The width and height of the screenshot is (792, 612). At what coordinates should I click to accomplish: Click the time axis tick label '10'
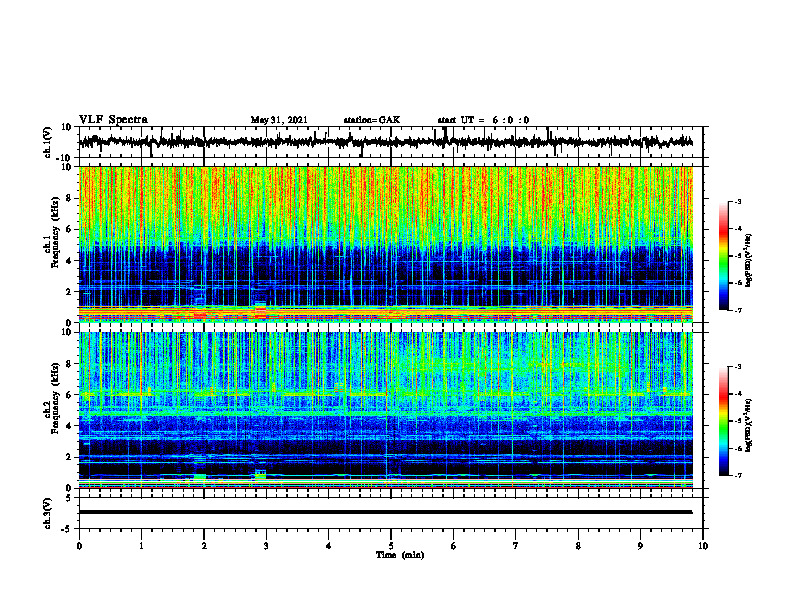703,546
